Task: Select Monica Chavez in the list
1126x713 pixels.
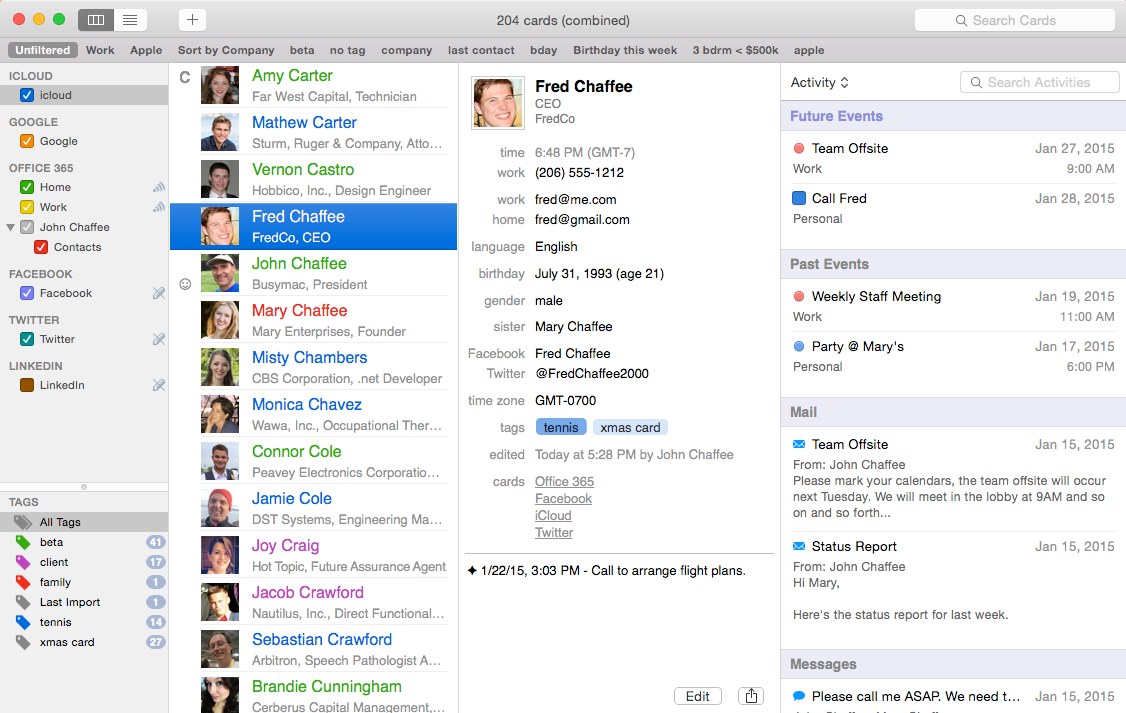Action: [313, 414]
